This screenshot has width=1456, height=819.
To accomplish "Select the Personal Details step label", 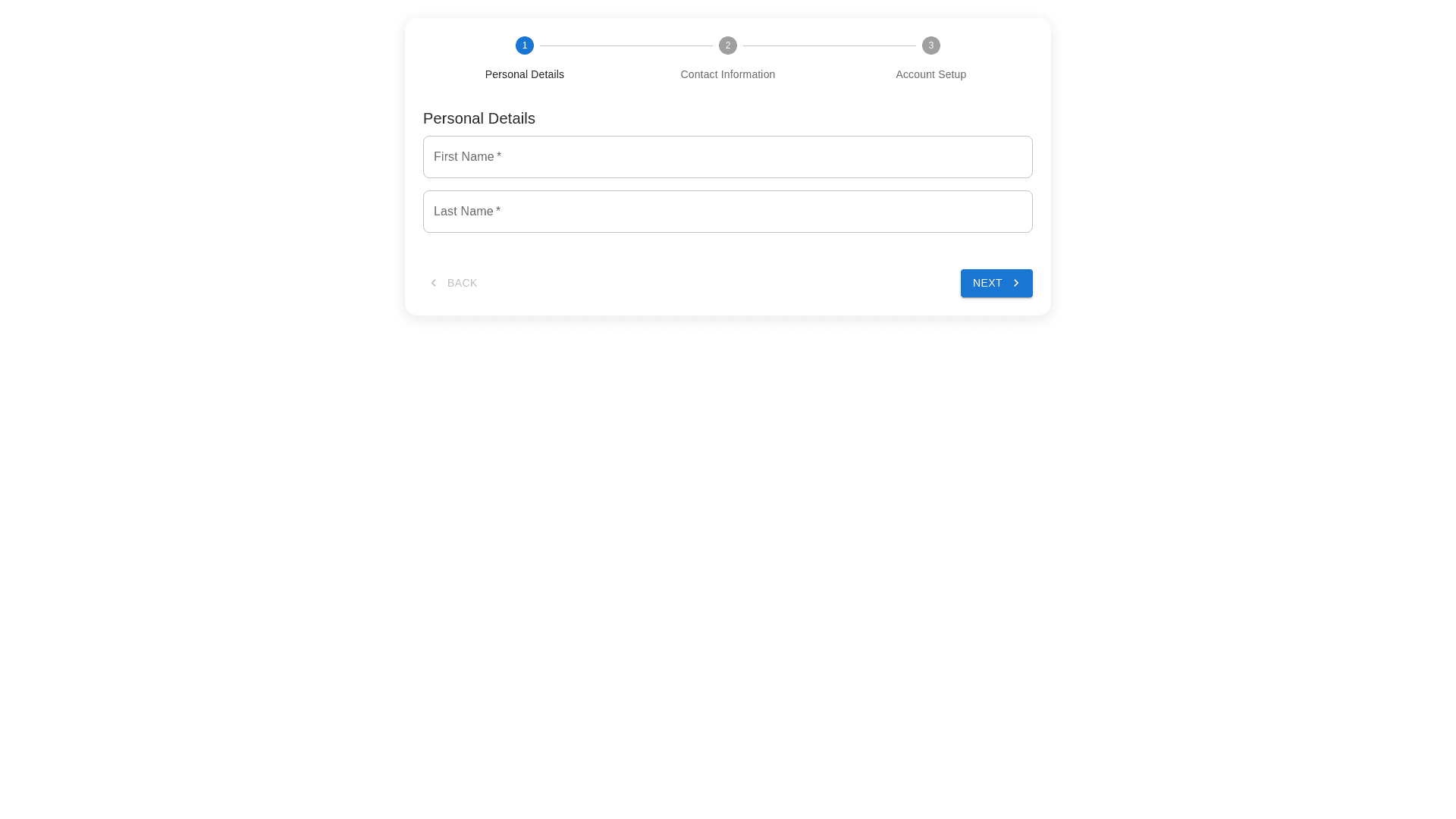I will (524, 74).
